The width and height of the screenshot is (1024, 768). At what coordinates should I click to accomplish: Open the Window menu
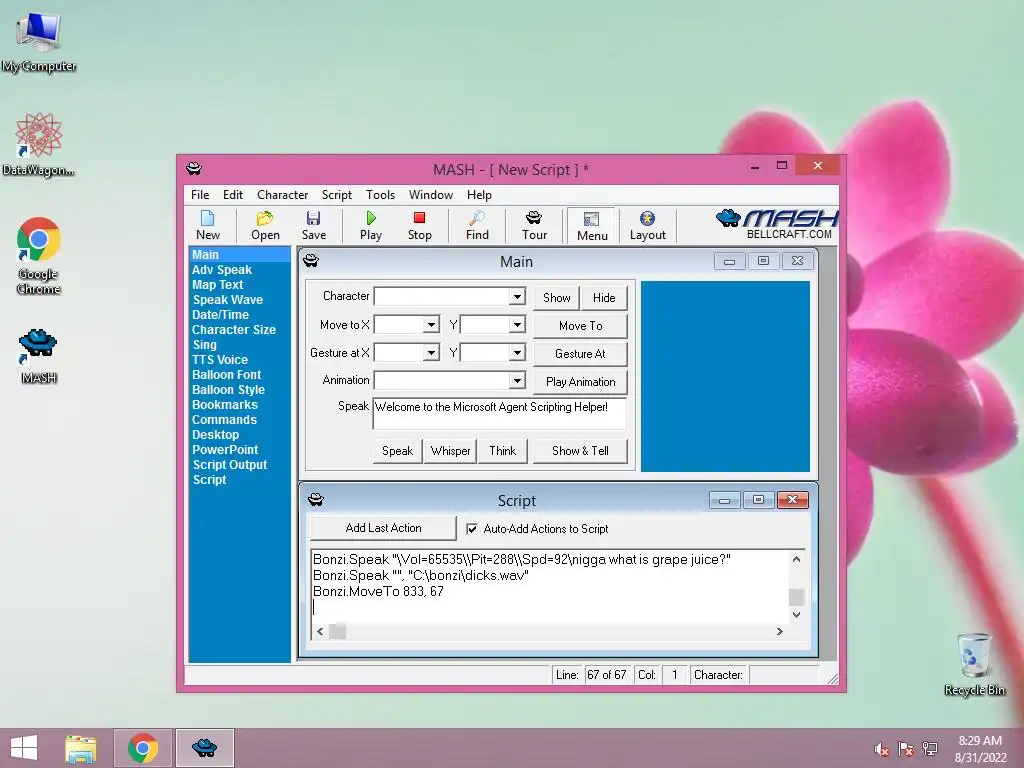click(430, 195)
